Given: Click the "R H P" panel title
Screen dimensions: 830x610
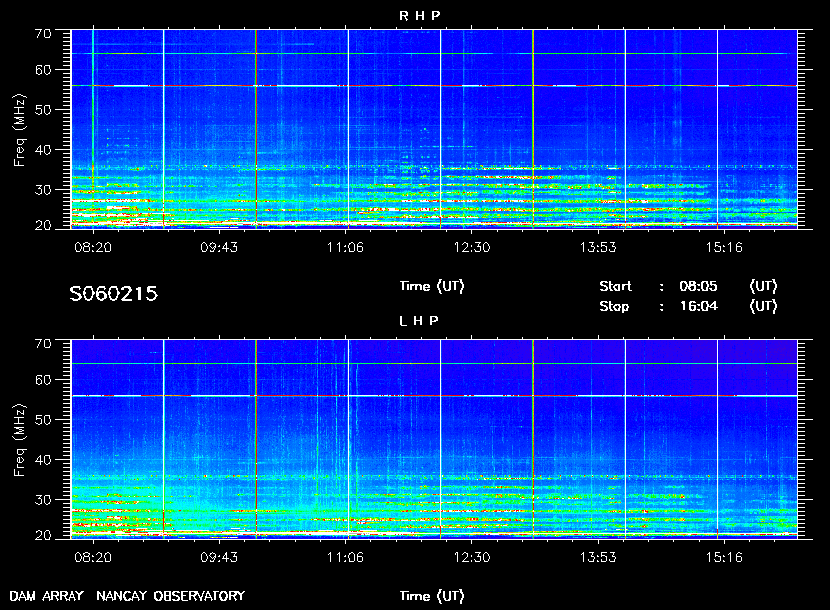Looking at the screenshot, I should (419, 15).
